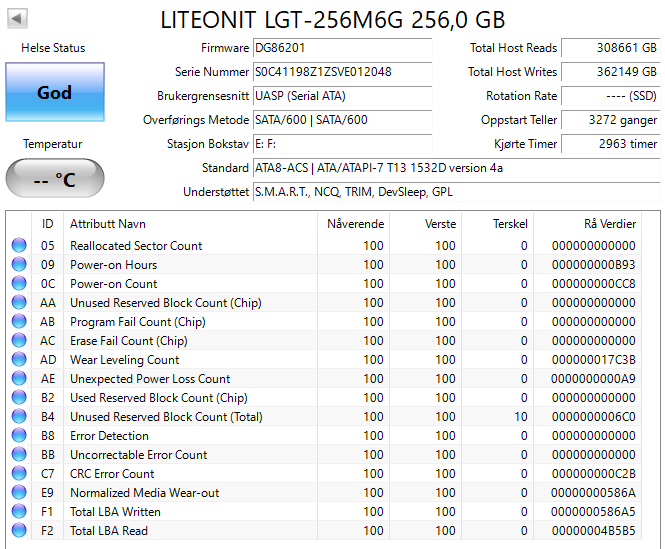Click status circle for Uncorrectable Error Count
Screen dimensions: 665x549
coord(19,454)
